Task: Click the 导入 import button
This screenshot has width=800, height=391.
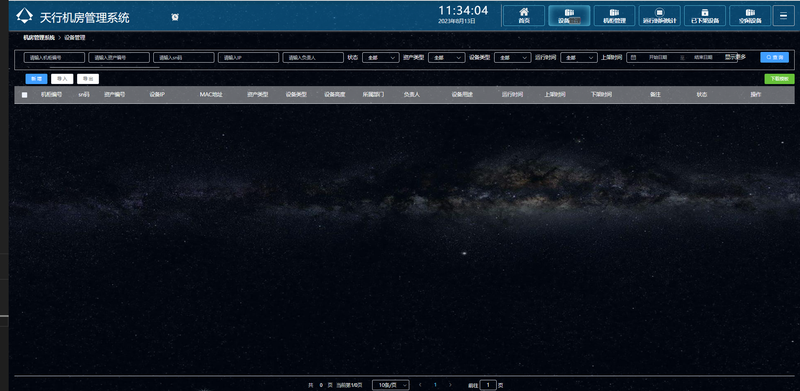Action: [62, 79]
